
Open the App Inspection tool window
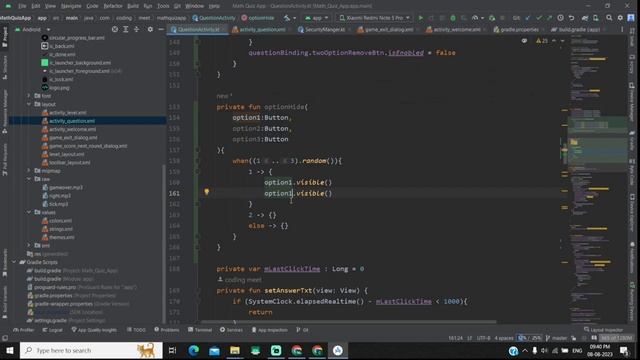click(269, 330)
